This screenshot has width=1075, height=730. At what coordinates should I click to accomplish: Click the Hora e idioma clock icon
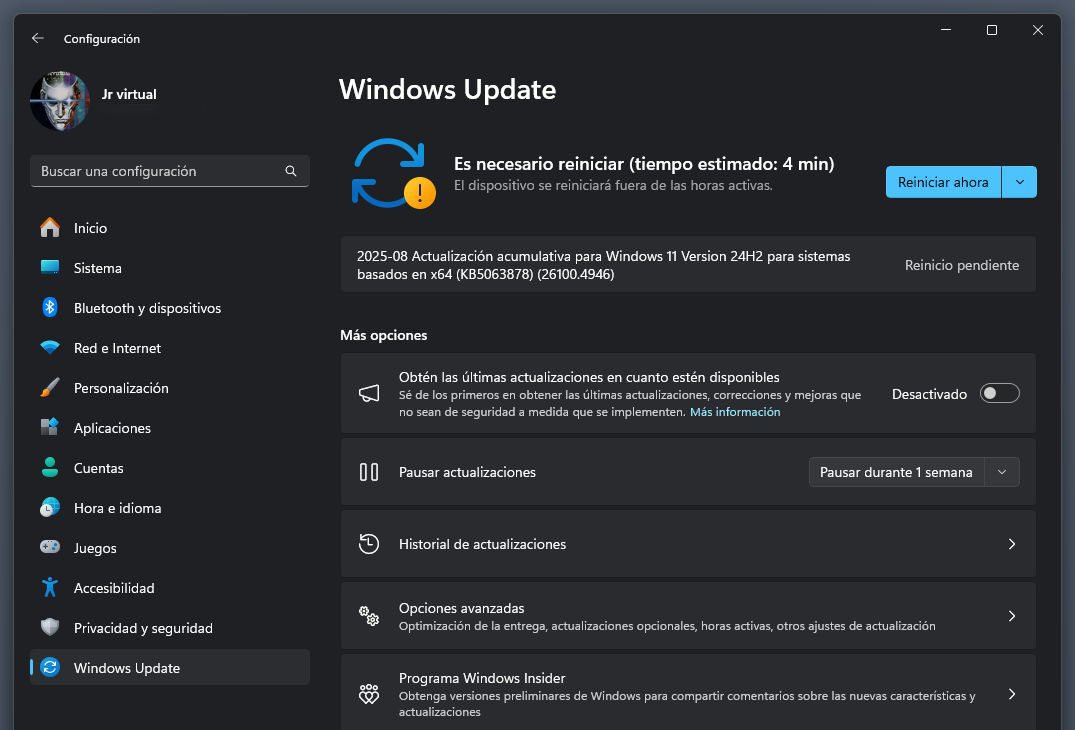click(49, 507)
